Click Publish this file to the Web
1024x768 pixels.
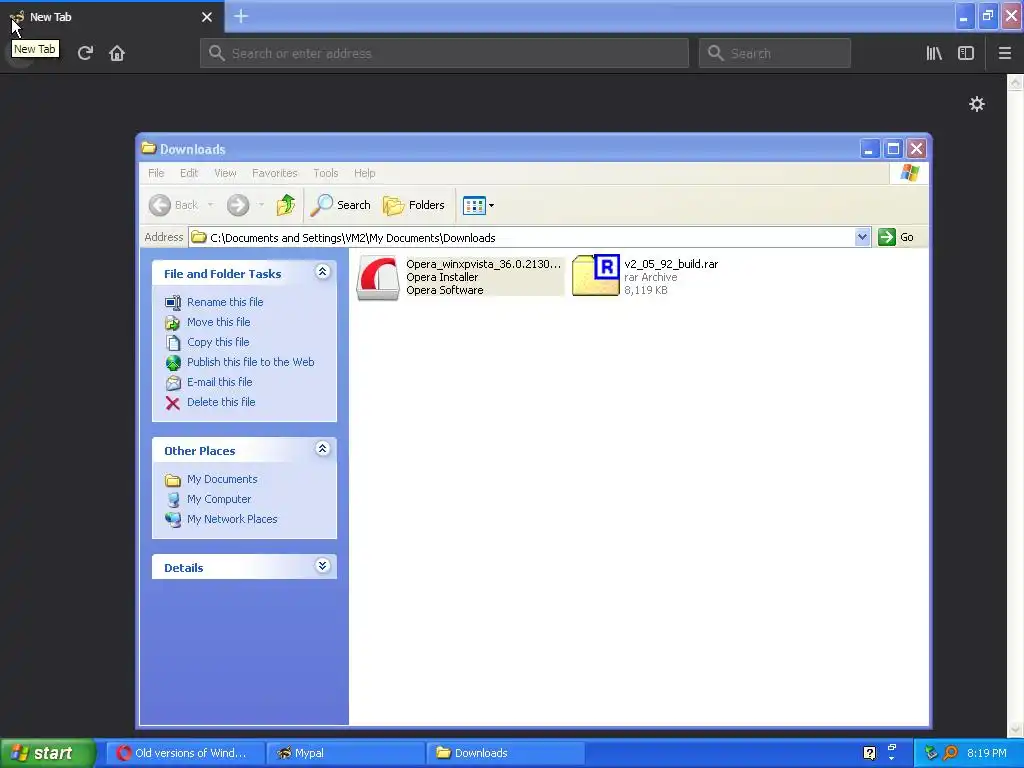(250, 362)
